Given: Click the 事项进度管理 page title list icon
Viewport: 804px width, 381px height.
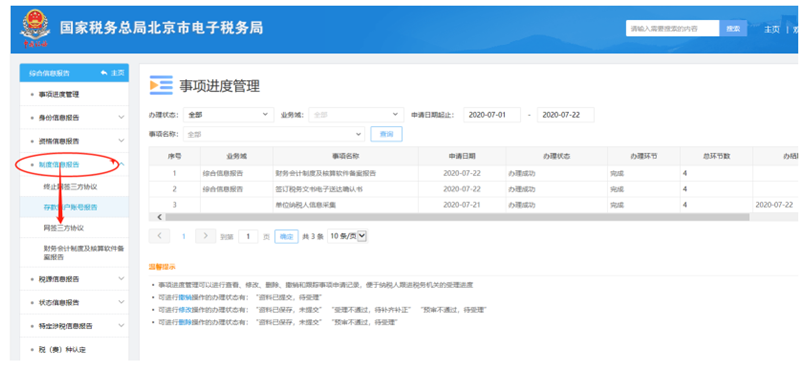Looking at the screenshot, I should [x=161, y=85].
